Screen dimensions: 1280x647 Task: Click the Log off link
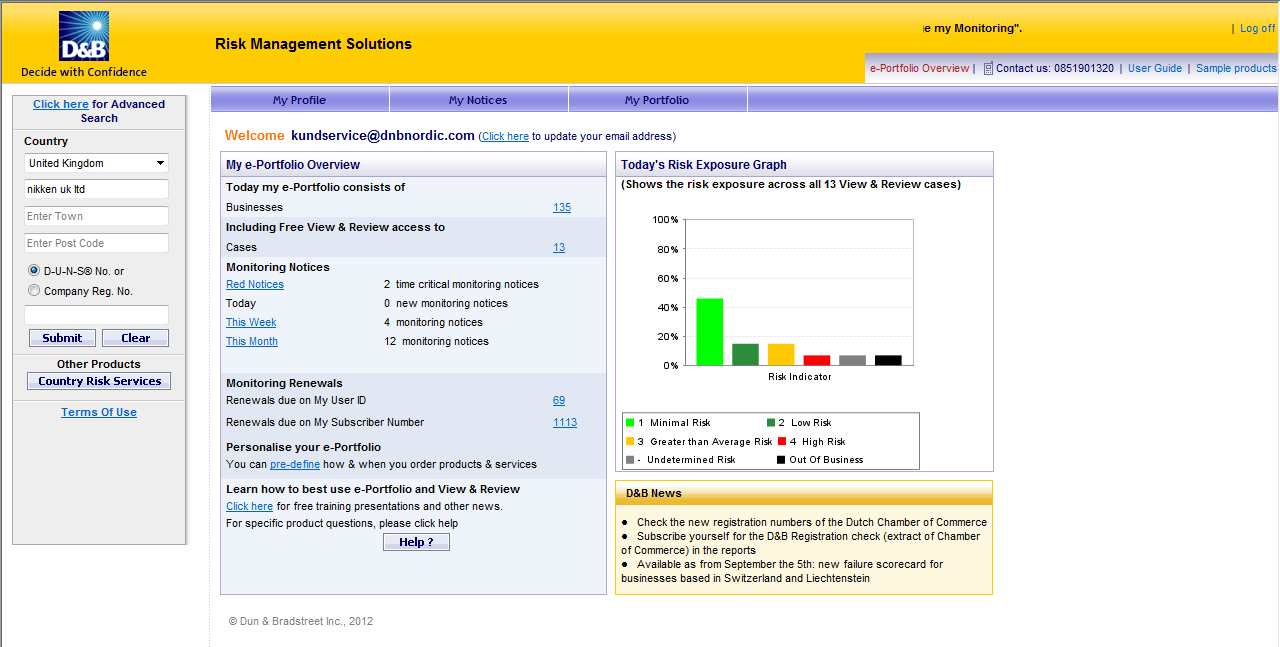[x=1257, y=28]
